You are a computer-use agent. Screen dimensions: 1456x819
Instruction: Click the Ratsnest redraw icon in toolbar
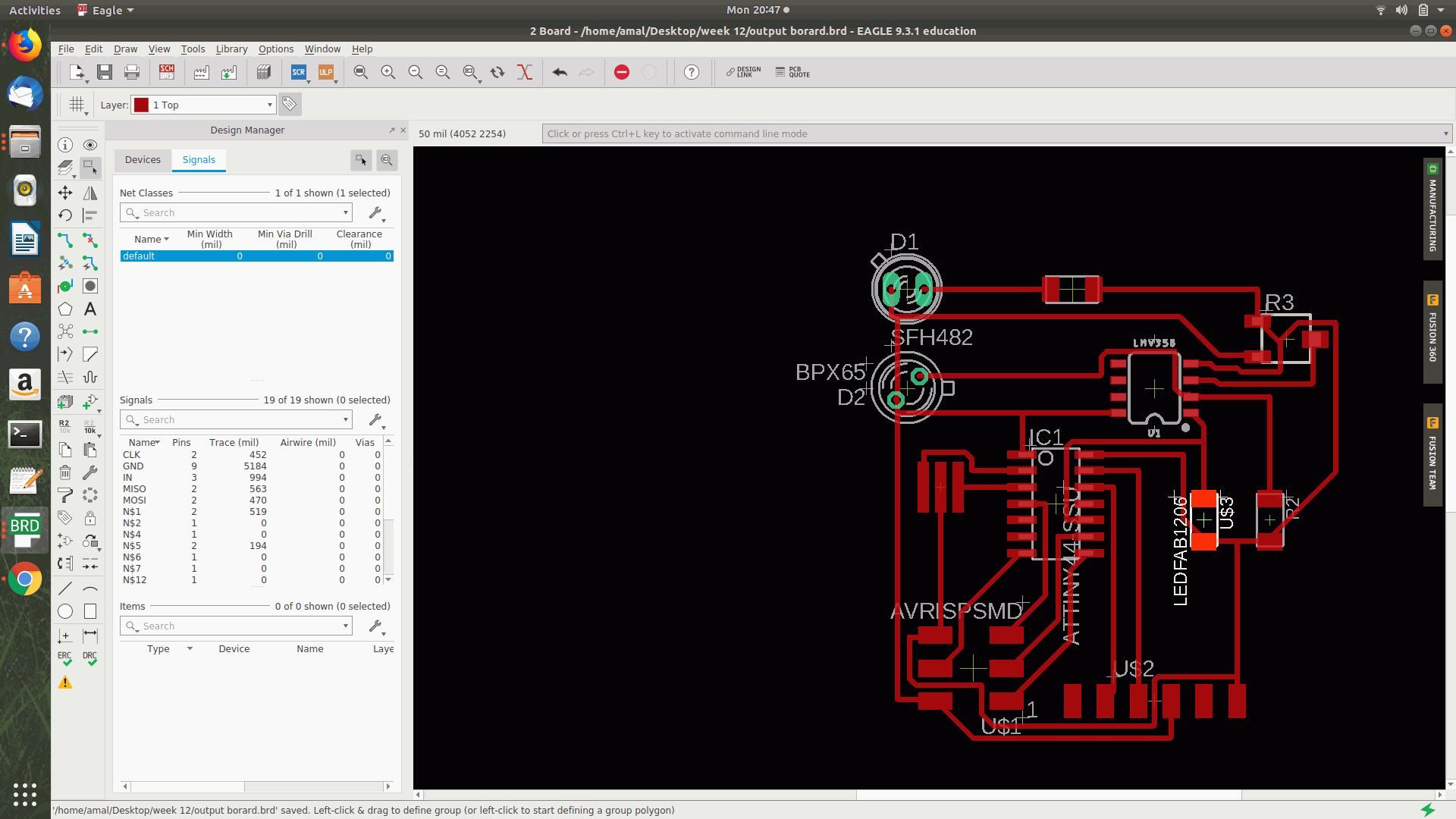524,72
